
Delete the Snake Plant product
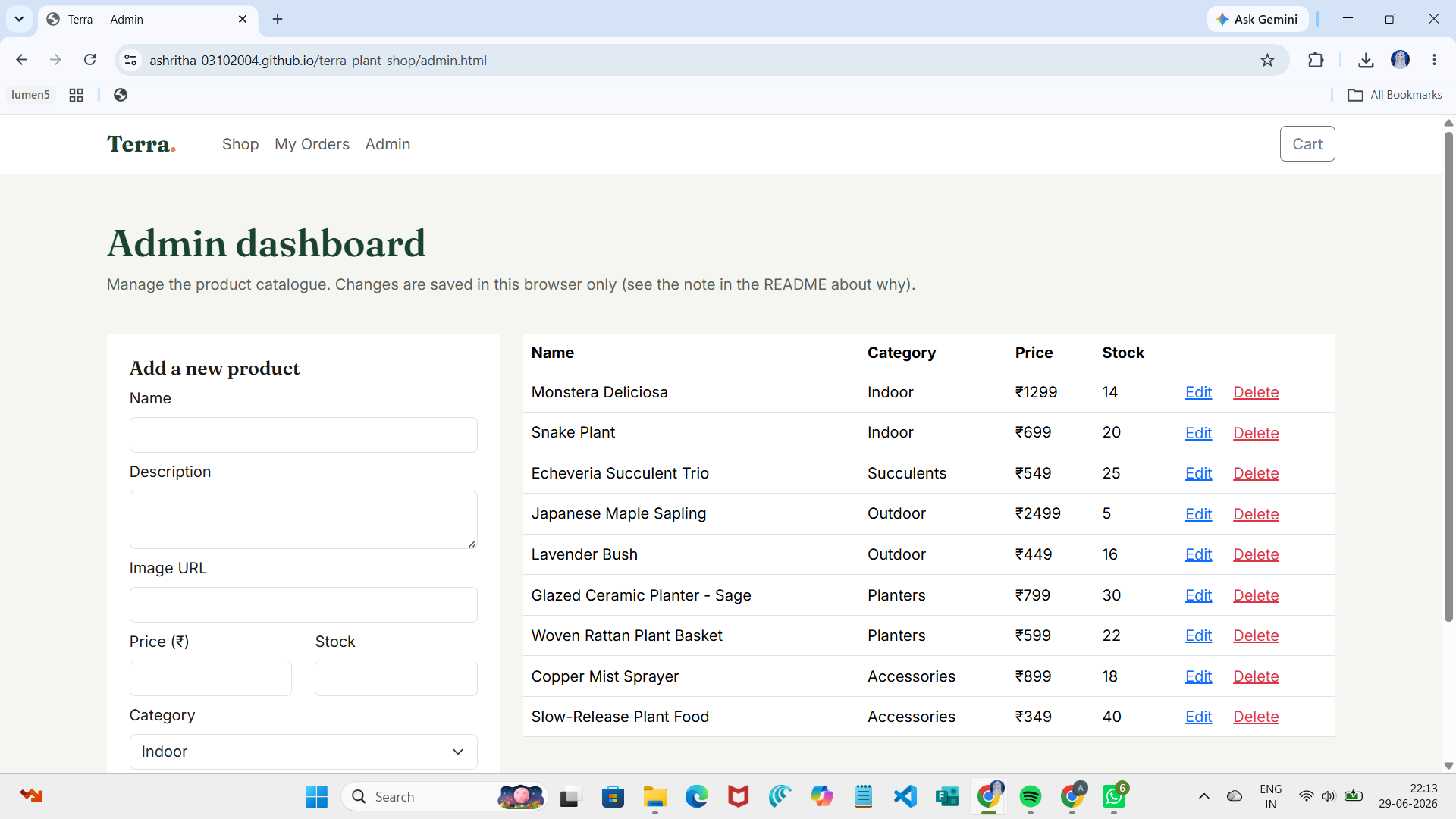pyautogui.click(x=1256, y=433)
